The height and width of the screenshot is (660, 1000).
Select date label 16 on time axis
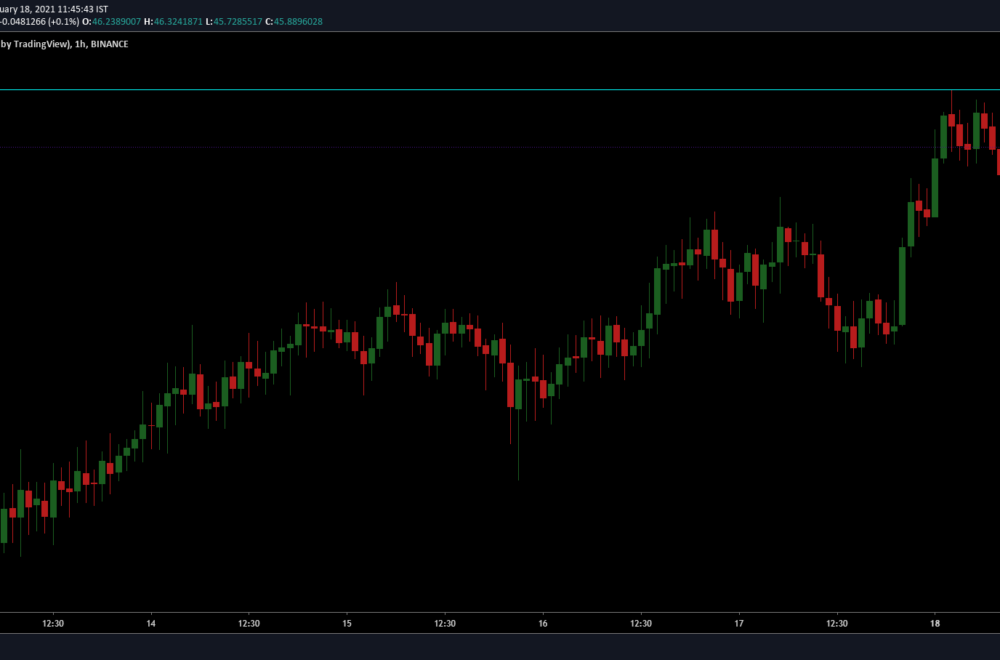(x=543, y=623)
